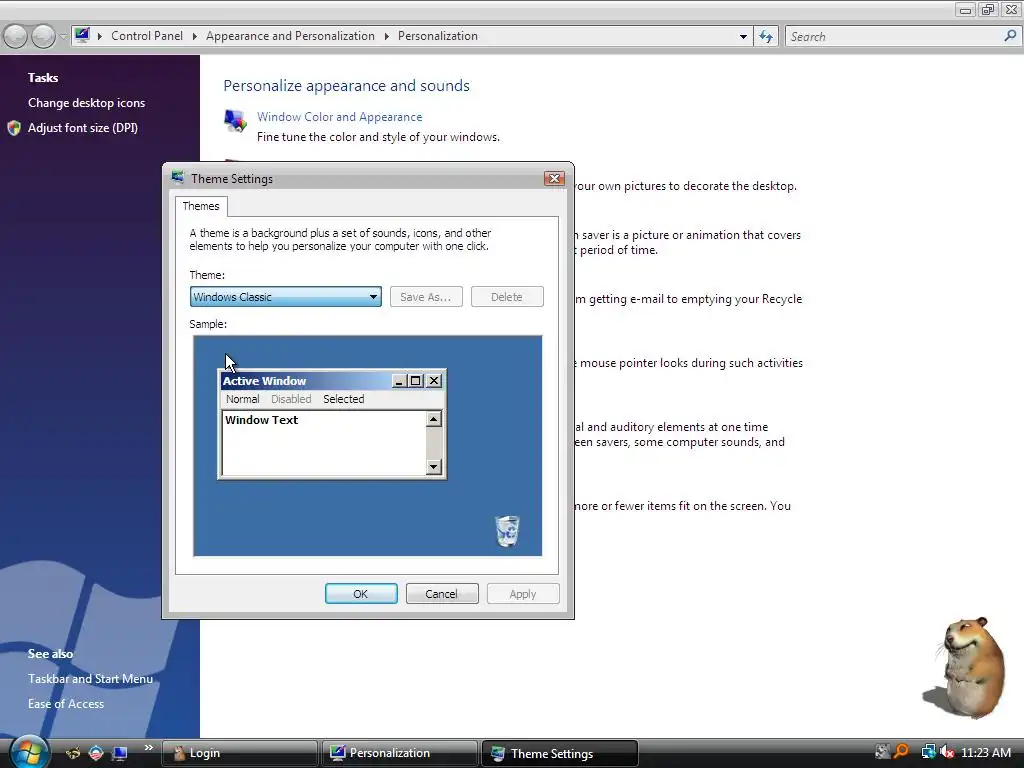Click the Back navigation button
The image size is (1024, 768).
click(16, 37)
